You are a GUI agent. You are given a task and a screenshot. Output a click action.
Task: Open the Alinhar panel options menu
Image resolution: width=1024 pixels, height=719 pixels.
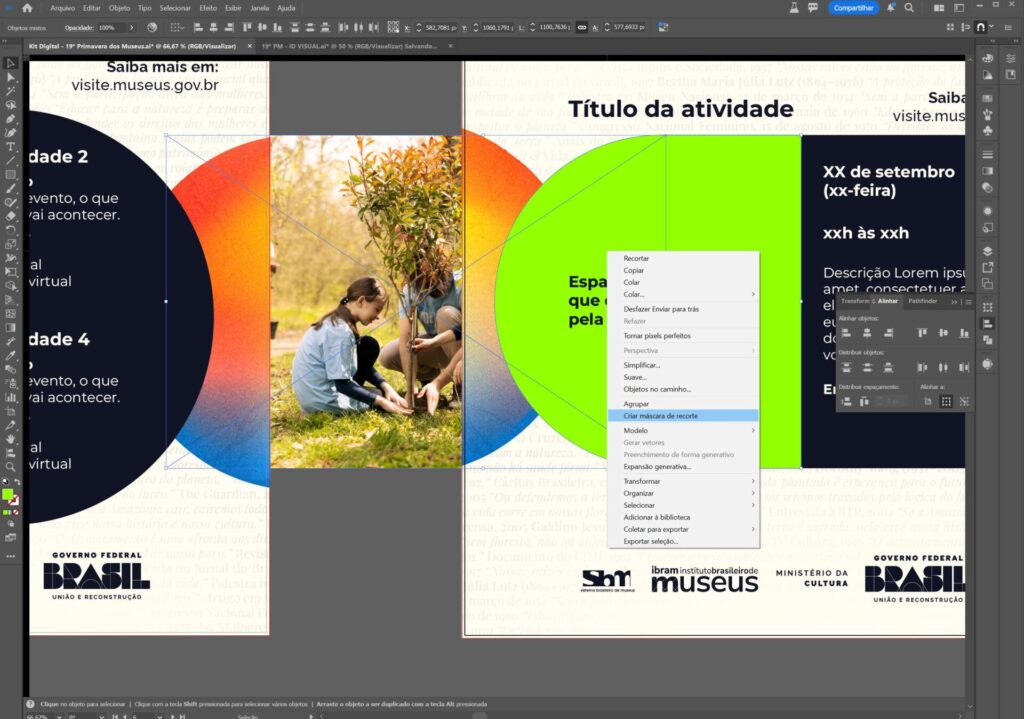pos(968,301)
